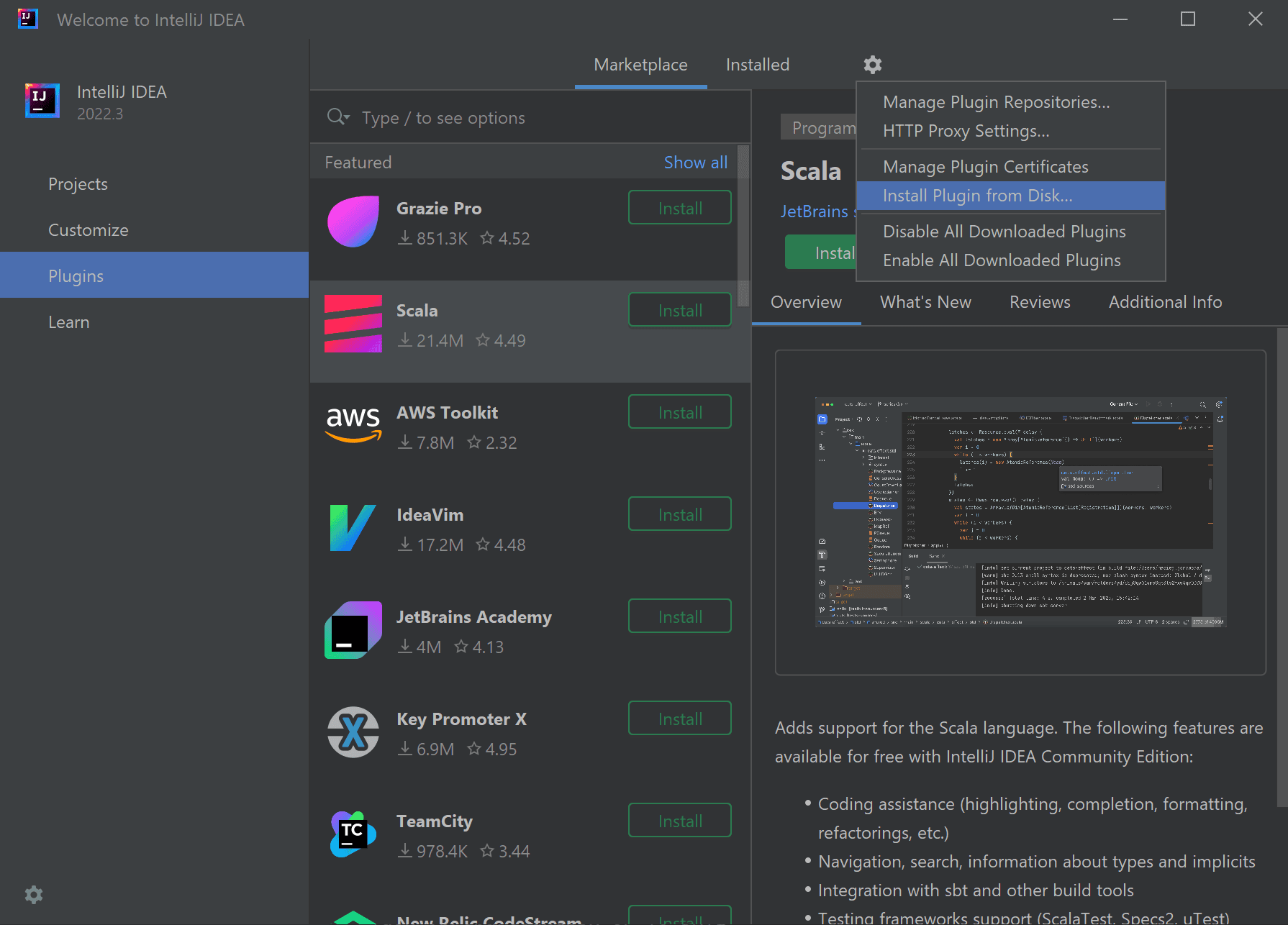Switch to the Installed tab
The width and height of the screenshot is (1288, 925).
click(x=757, y=64)
